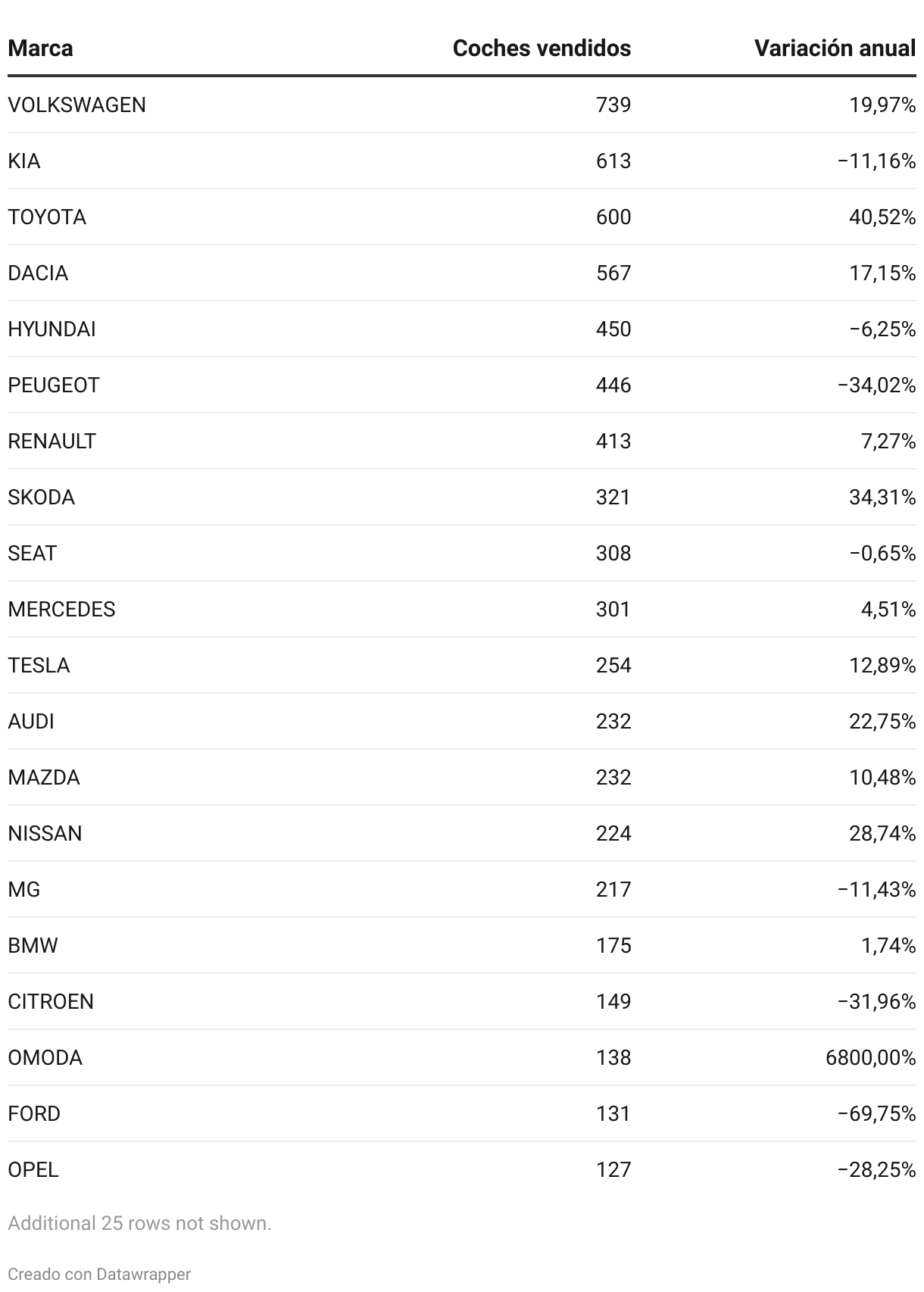The image size is (924, 1292).
Task: Select the TOYOTA row name
Action: (x=47, y=217)
